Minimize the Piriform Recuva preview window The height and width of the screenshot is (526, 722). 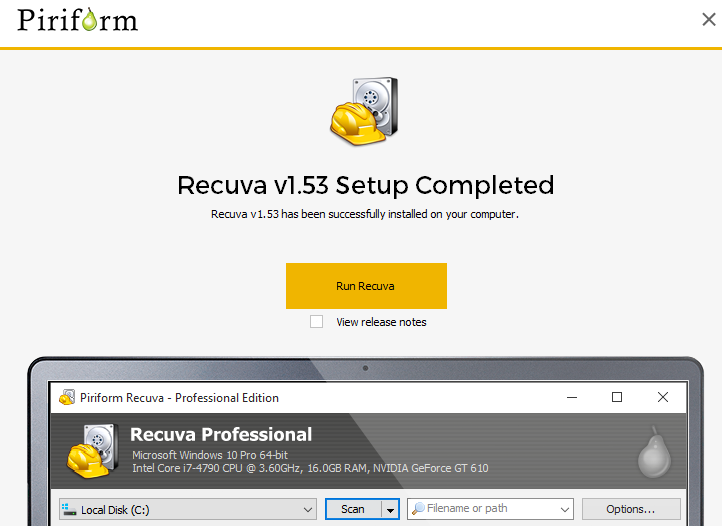tap(572, 397)
